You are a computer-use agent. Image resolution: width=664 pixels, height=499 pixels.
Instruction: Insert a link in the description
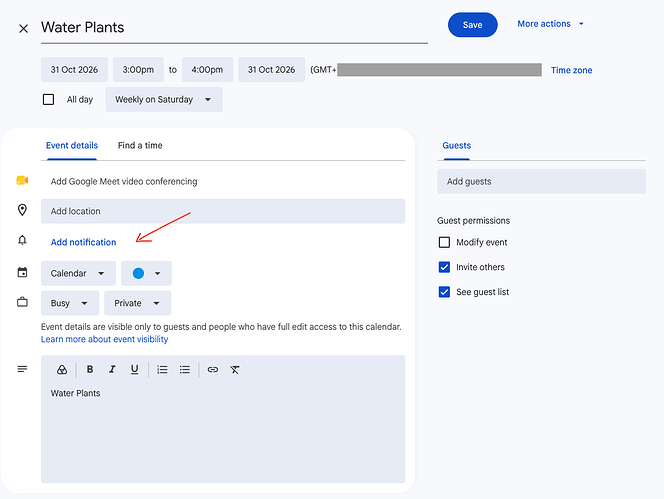[x=213, y=370]
